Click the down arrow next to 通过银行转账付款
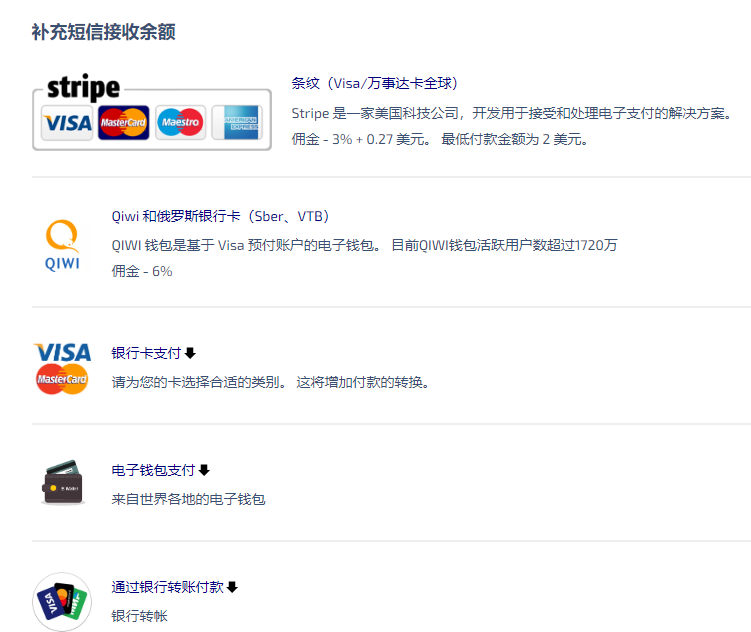The width and height of the screenshot is (751, 632). click(x=232, y=587)
